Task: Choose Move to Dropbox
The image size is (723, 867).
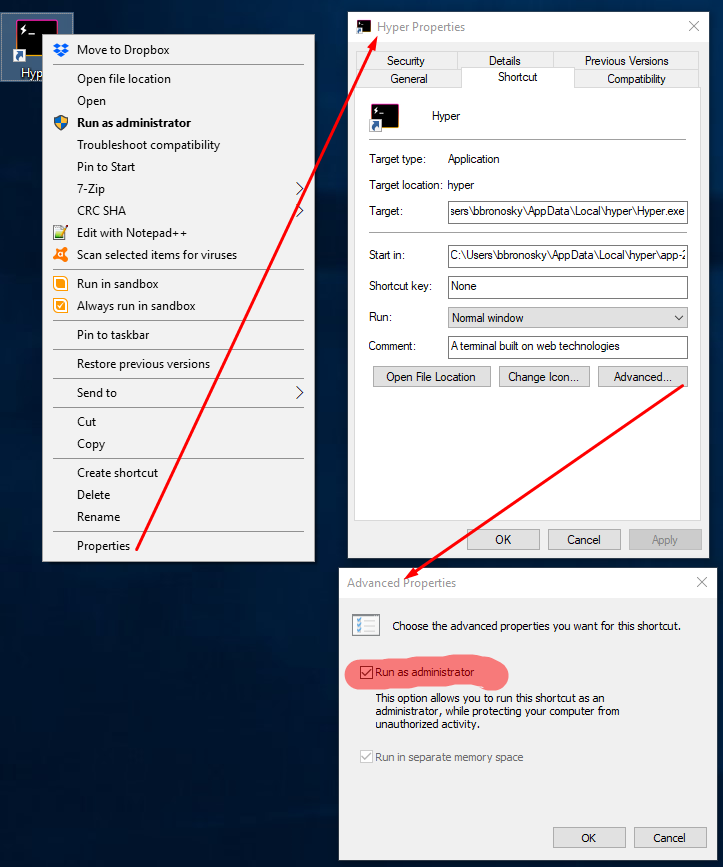Action: pyautogui.click(x=179, y=50)
